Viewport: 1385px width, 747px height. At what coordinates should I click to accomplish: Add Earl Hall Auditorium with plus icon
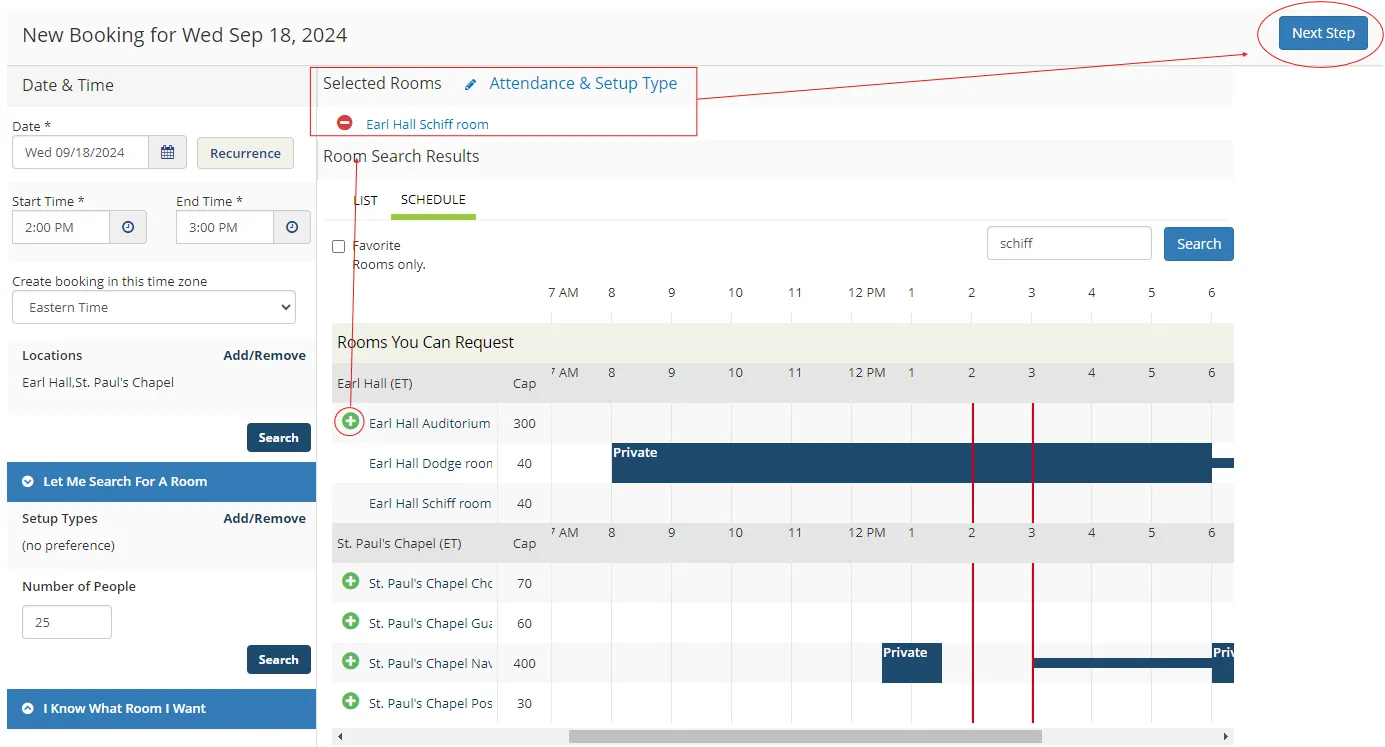click(x=350, y=421)
